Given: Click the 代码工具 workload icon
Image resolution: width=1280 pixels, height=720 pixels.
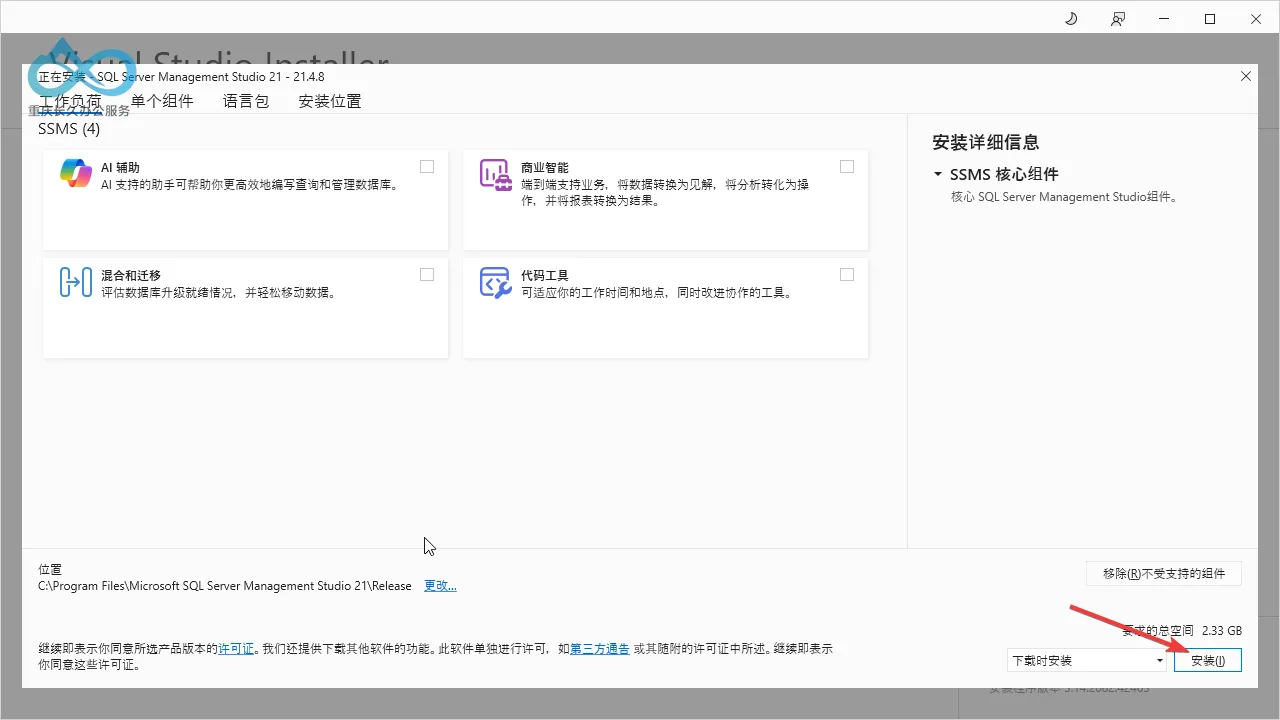Looking at the screenshot, I should click(x=496, y=282).
